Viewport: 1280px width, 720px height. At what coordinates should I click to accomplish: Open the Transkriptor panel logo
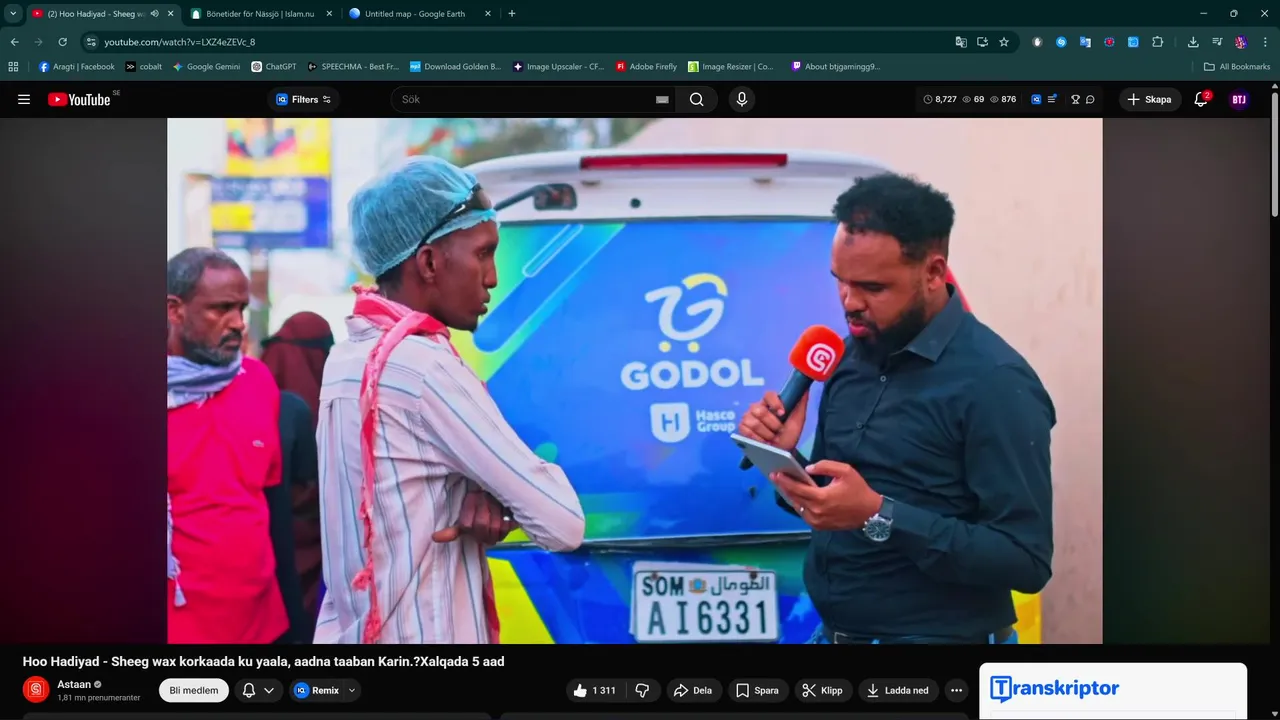pyautogui.click(x=1054, y=688)
